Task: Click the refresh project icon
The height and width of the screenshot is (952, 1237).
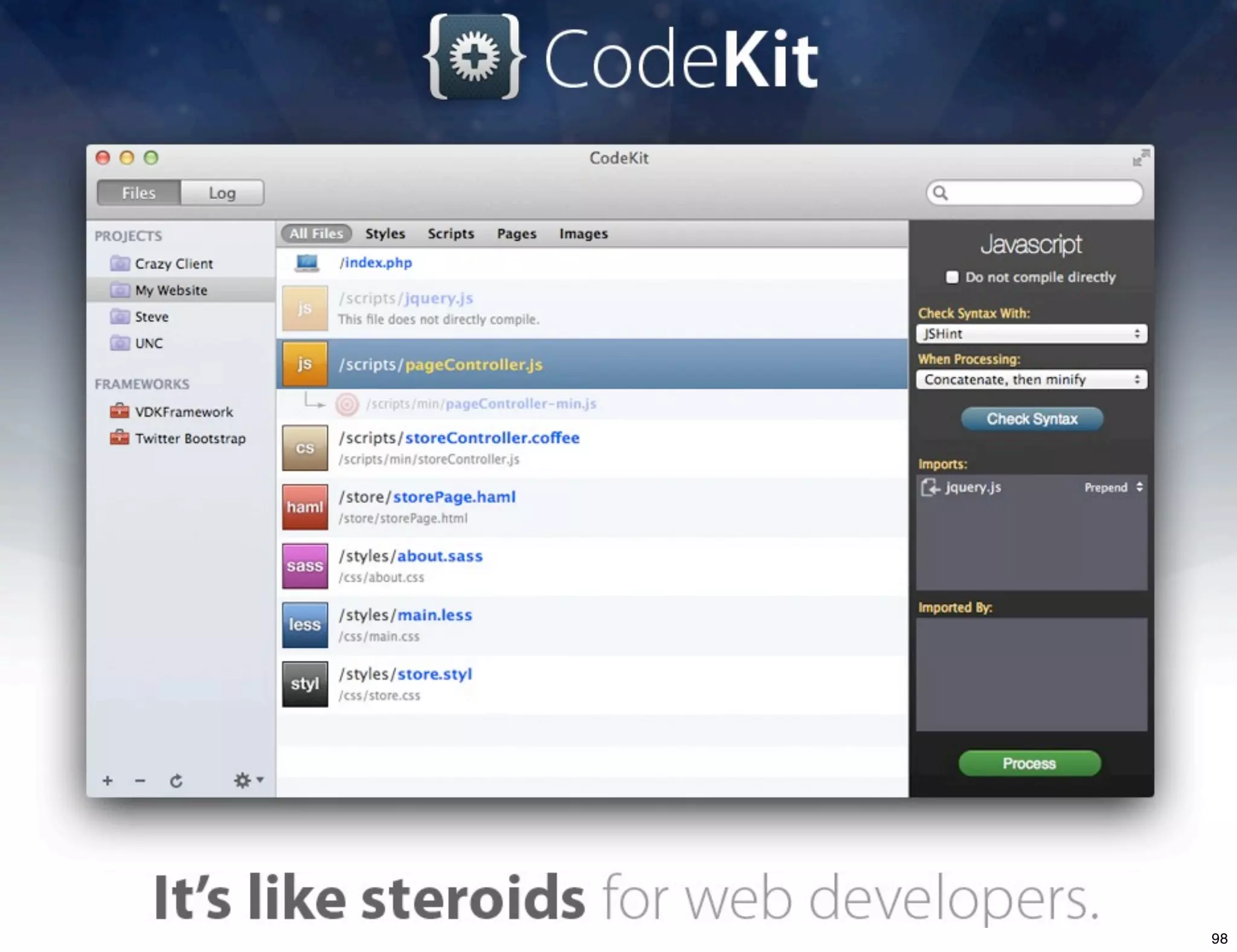Action: tap(176, 781)
